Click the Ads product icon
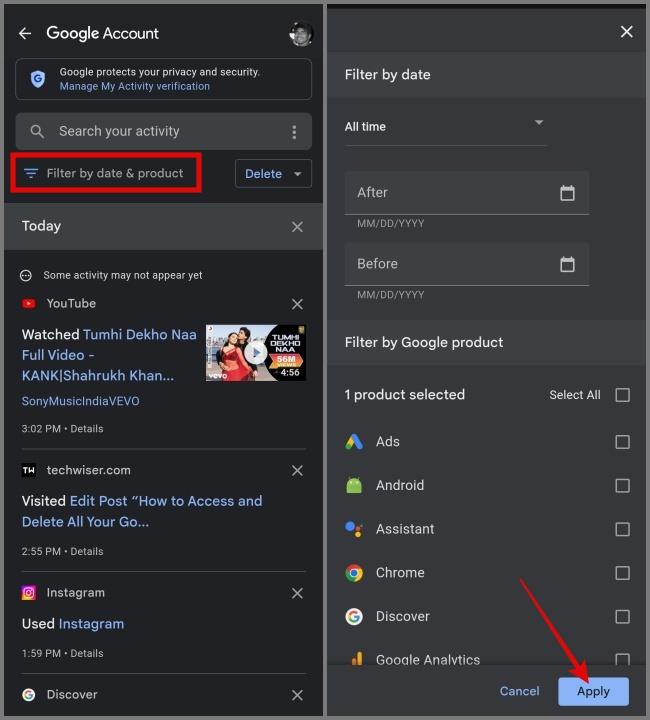 [354, 442]
